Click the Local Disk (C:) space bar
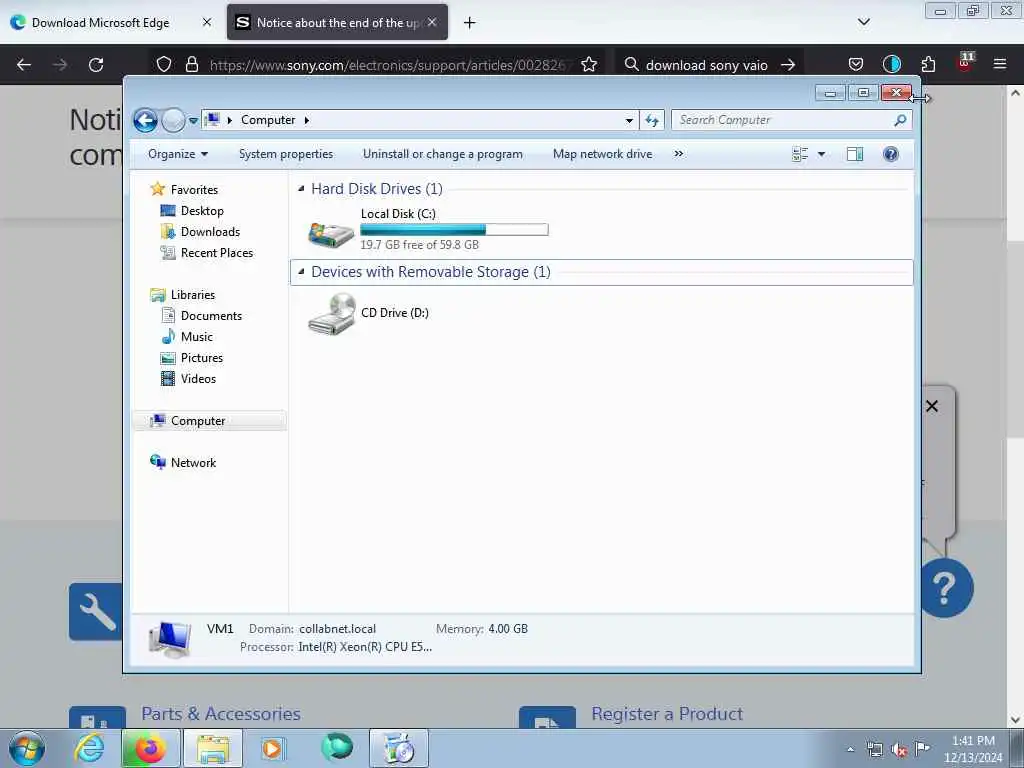1024x768 pixels. point(454,230)
